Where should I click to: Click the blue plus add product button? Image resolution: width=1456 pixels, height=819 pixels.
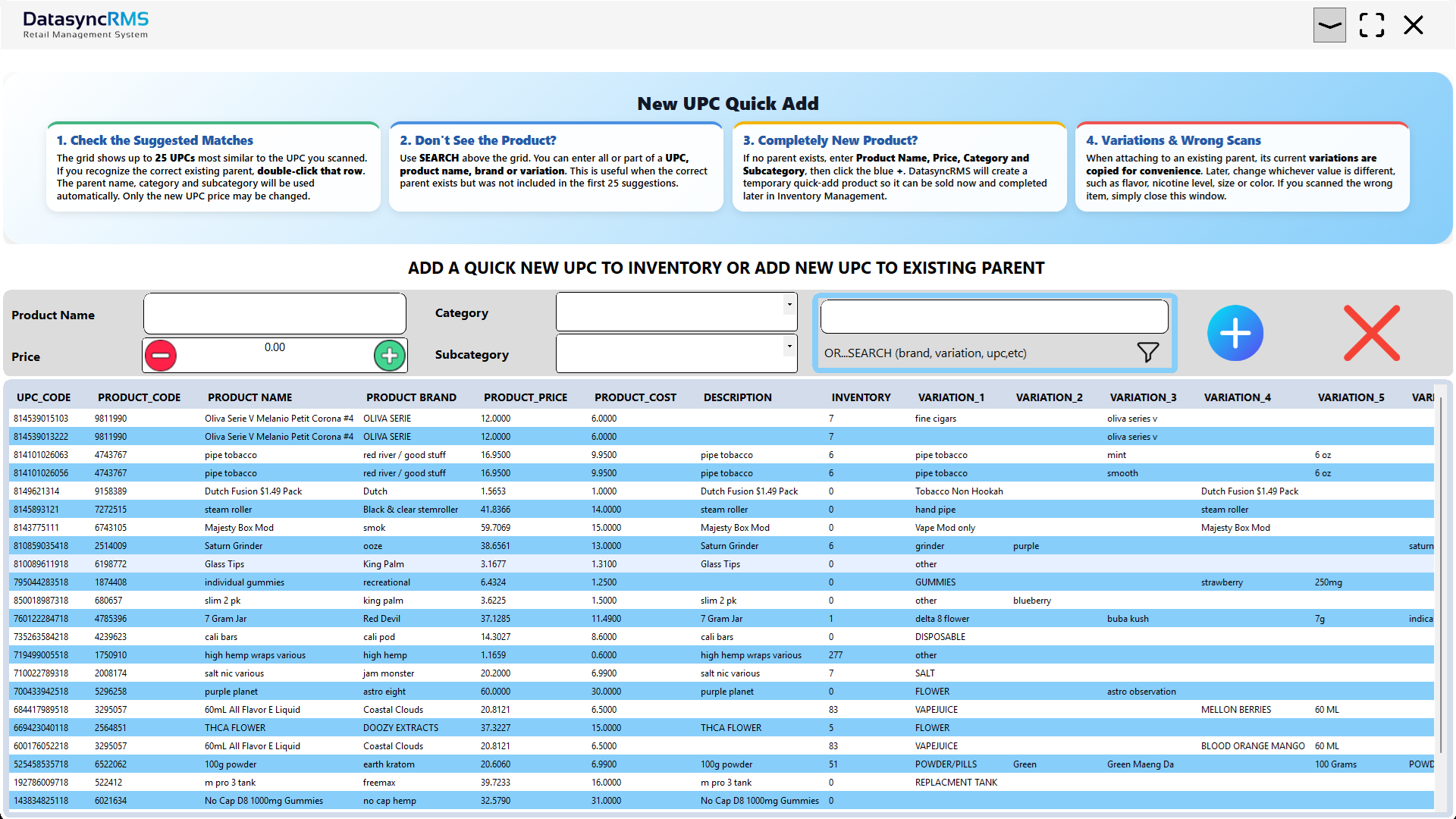1235,333
